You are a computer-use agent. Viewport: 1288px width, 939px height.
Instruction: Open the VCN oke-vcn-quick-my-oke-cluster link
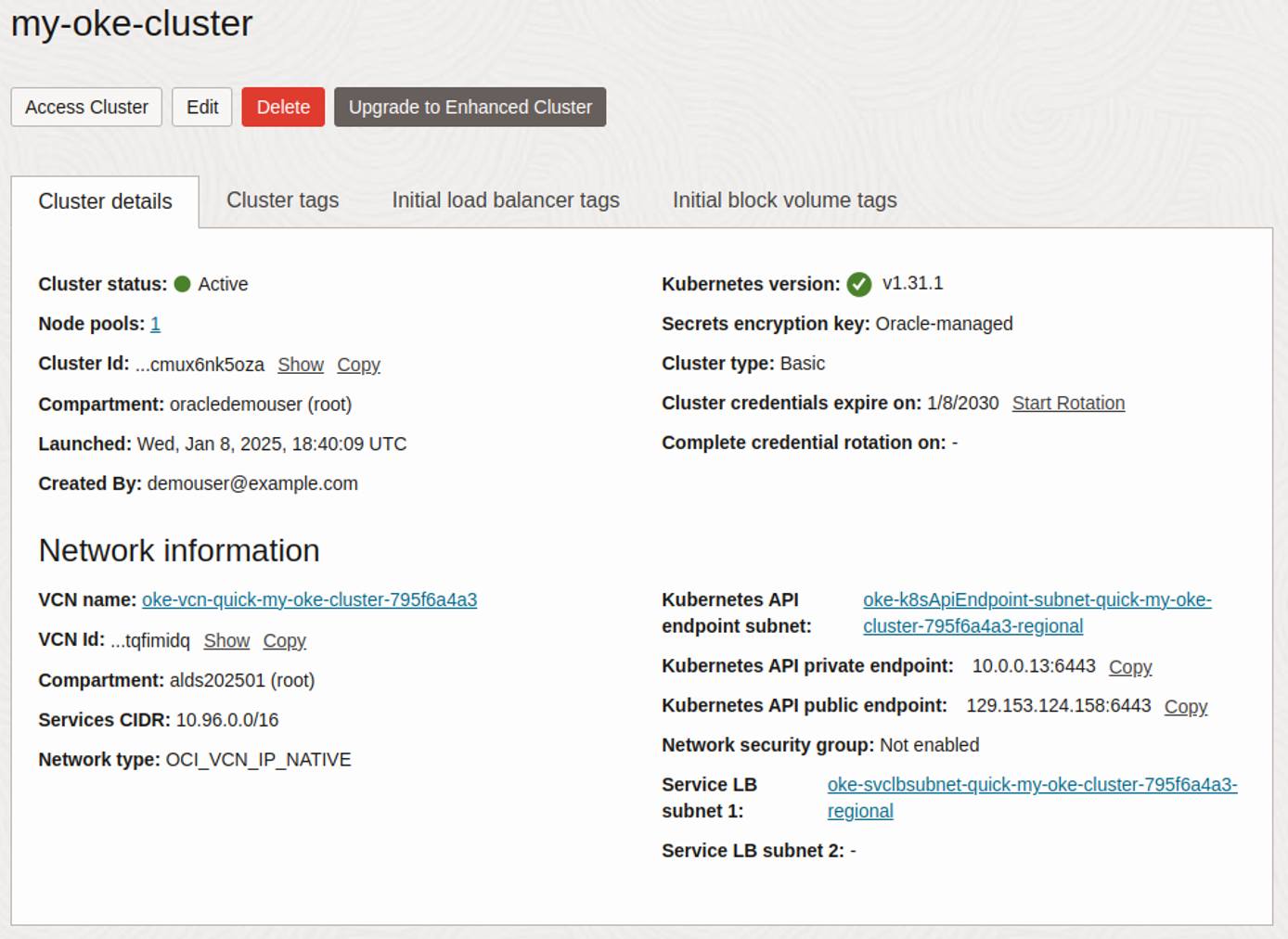pyautogui.click(x=309, y=600)
